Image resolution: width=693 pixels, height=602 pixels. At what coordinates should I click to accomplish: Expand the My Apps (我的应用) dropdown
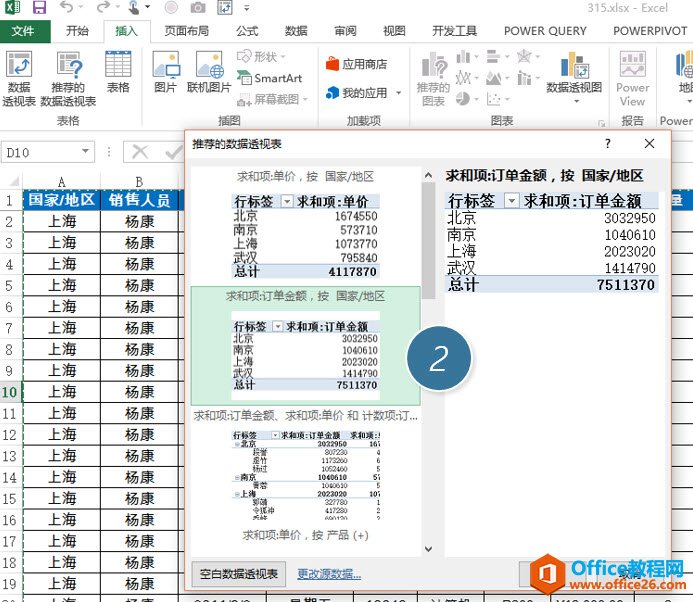[399, 93]
